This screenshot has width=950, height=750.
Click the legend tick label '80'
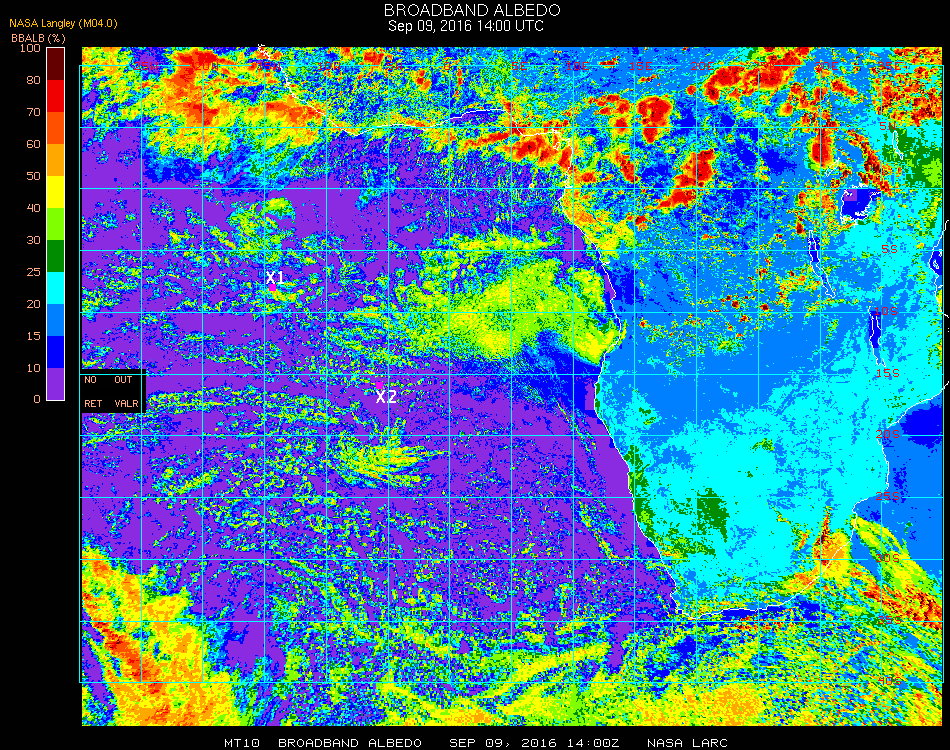pos(33,80)
